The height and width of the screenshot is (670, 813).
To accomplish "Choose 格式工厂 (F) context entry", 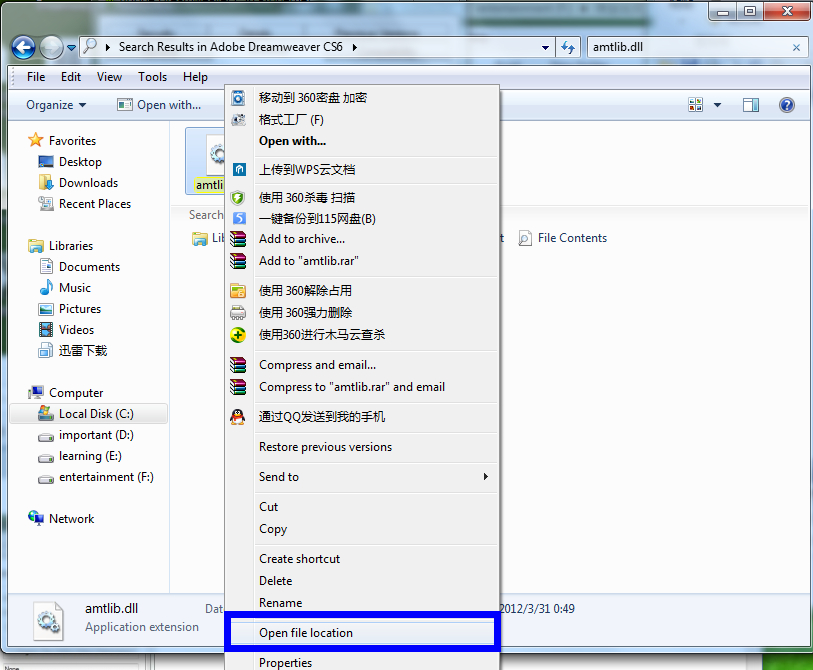I will (363, 120).
